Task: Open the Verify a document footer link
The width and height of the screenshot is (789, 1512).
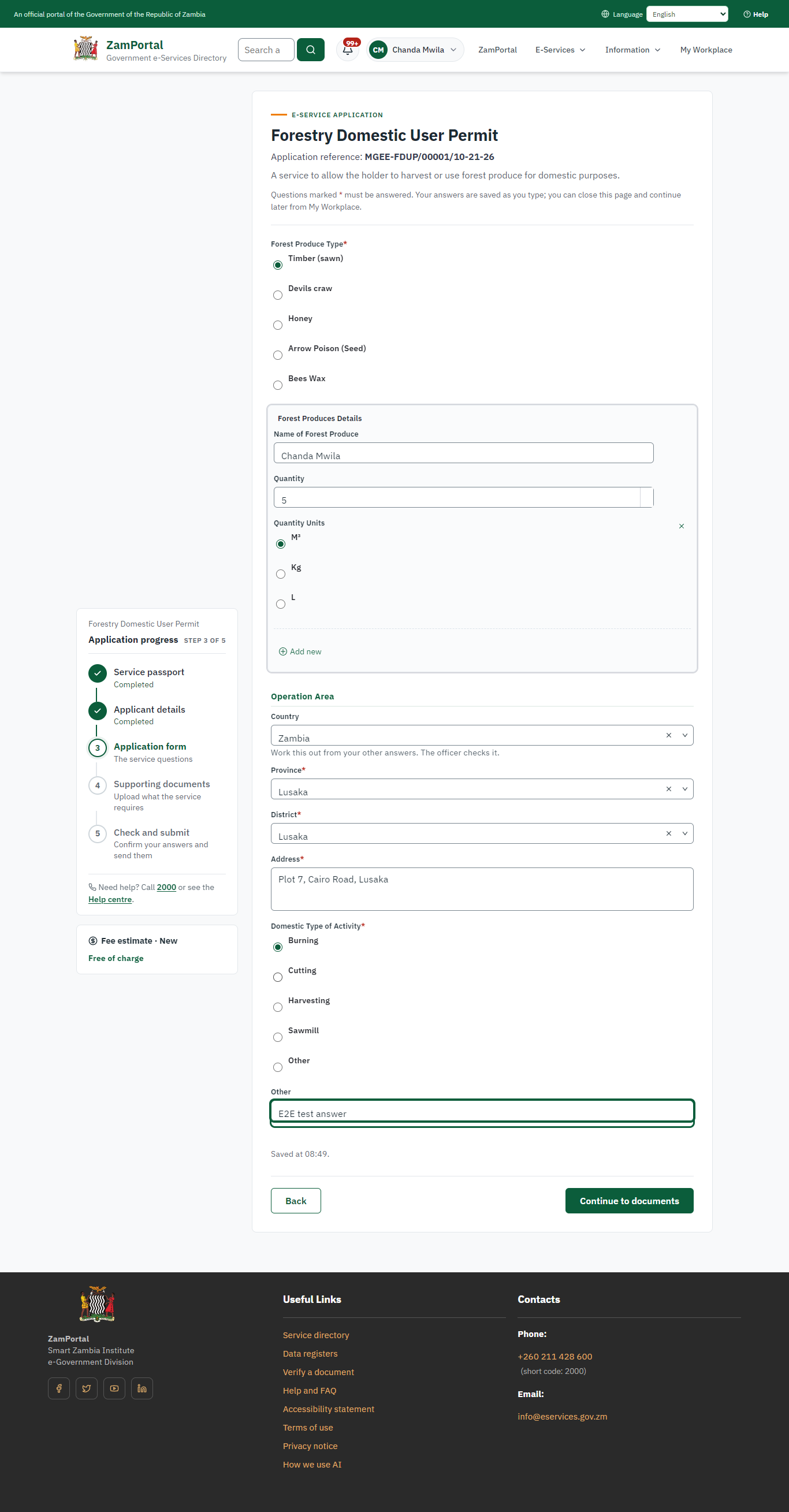Action: pyautogui.click(x=318, y=1372)
